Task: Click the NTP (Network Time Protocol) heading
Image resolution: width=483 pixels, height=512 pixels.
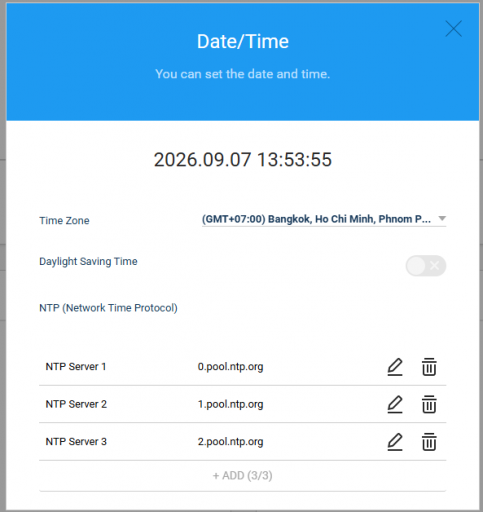Action: coord(108,308)
